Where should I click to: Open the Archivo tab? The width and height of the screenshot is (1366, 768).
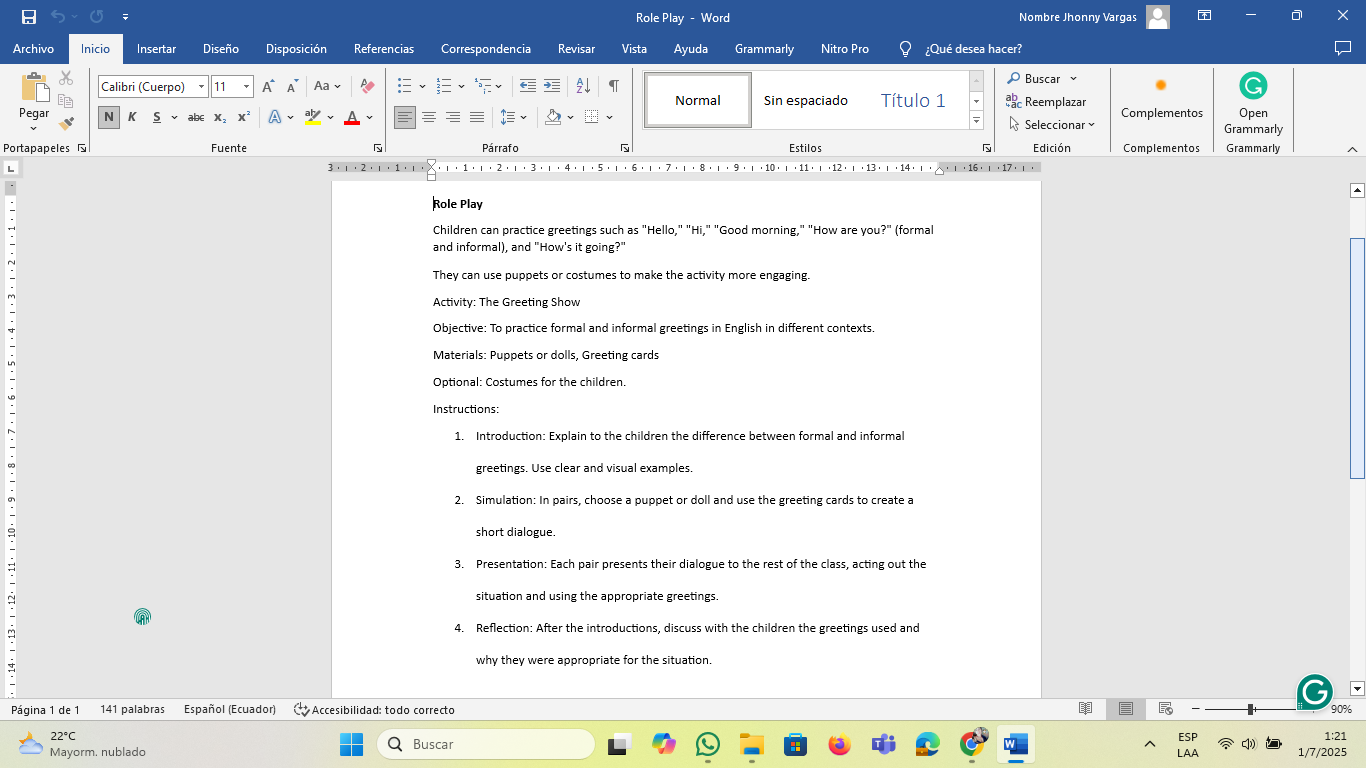click(33, 49)
